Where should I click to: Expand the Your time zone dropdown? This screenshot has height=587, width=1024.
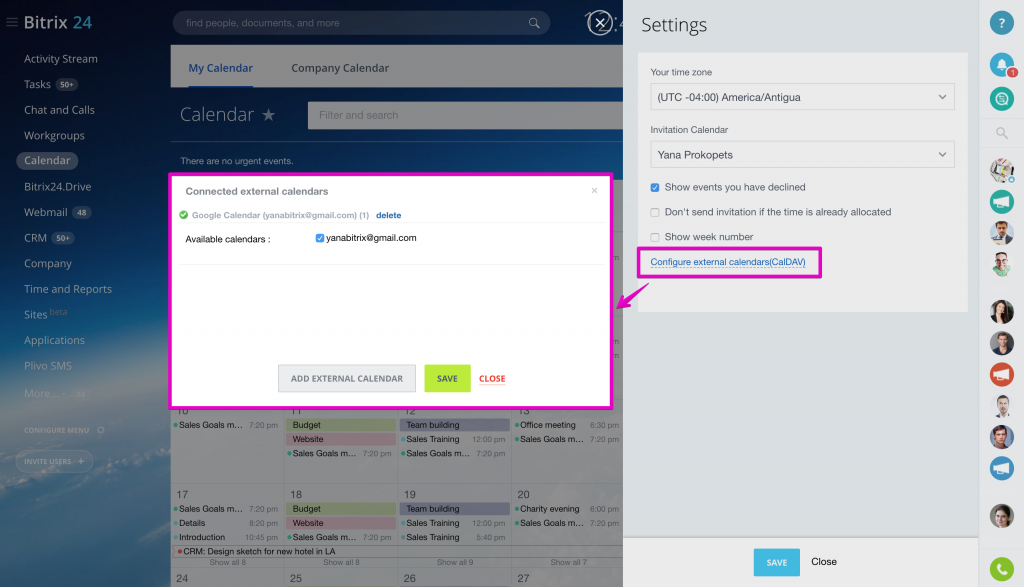[802, 97]
